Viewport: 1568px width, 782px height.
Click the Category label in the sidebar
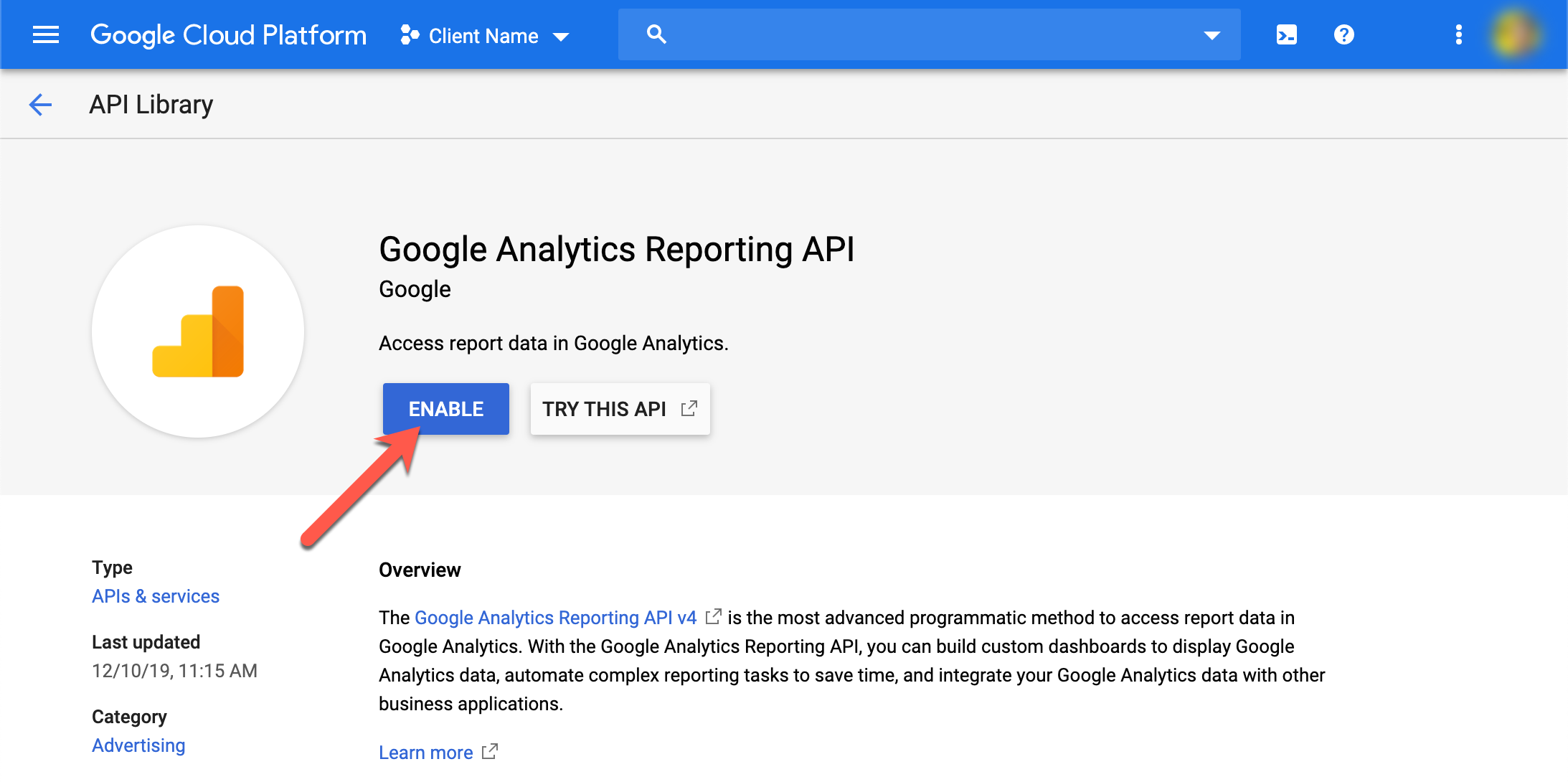(x=129, y=717)
